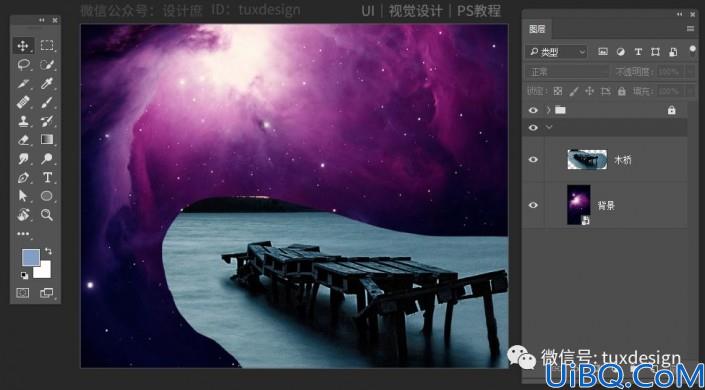Toggle lock all padlock in lock row
Viewport: 705px width, 390px height.
[x=621, y=91]
